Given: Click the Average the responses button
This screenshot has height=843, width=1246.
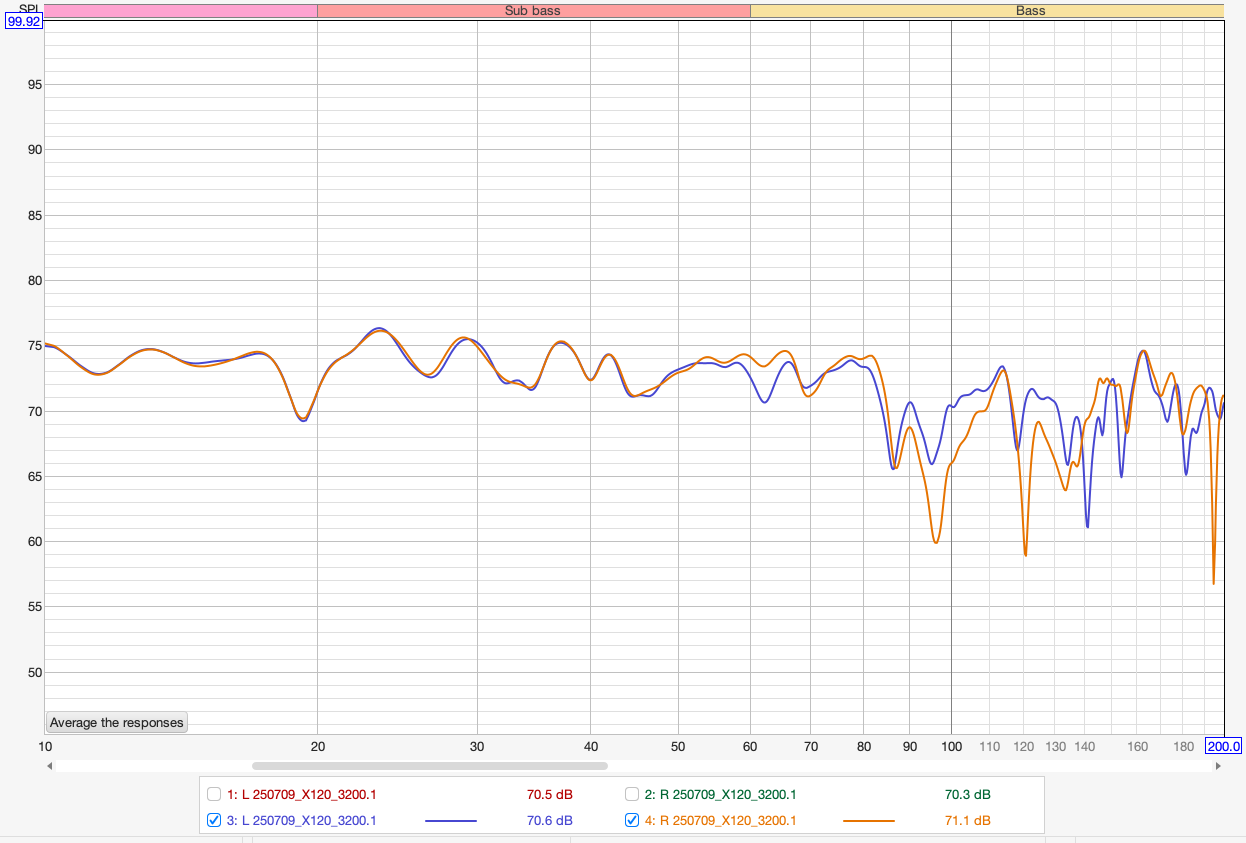Looking at the screenshot, I should pos(117,722).
